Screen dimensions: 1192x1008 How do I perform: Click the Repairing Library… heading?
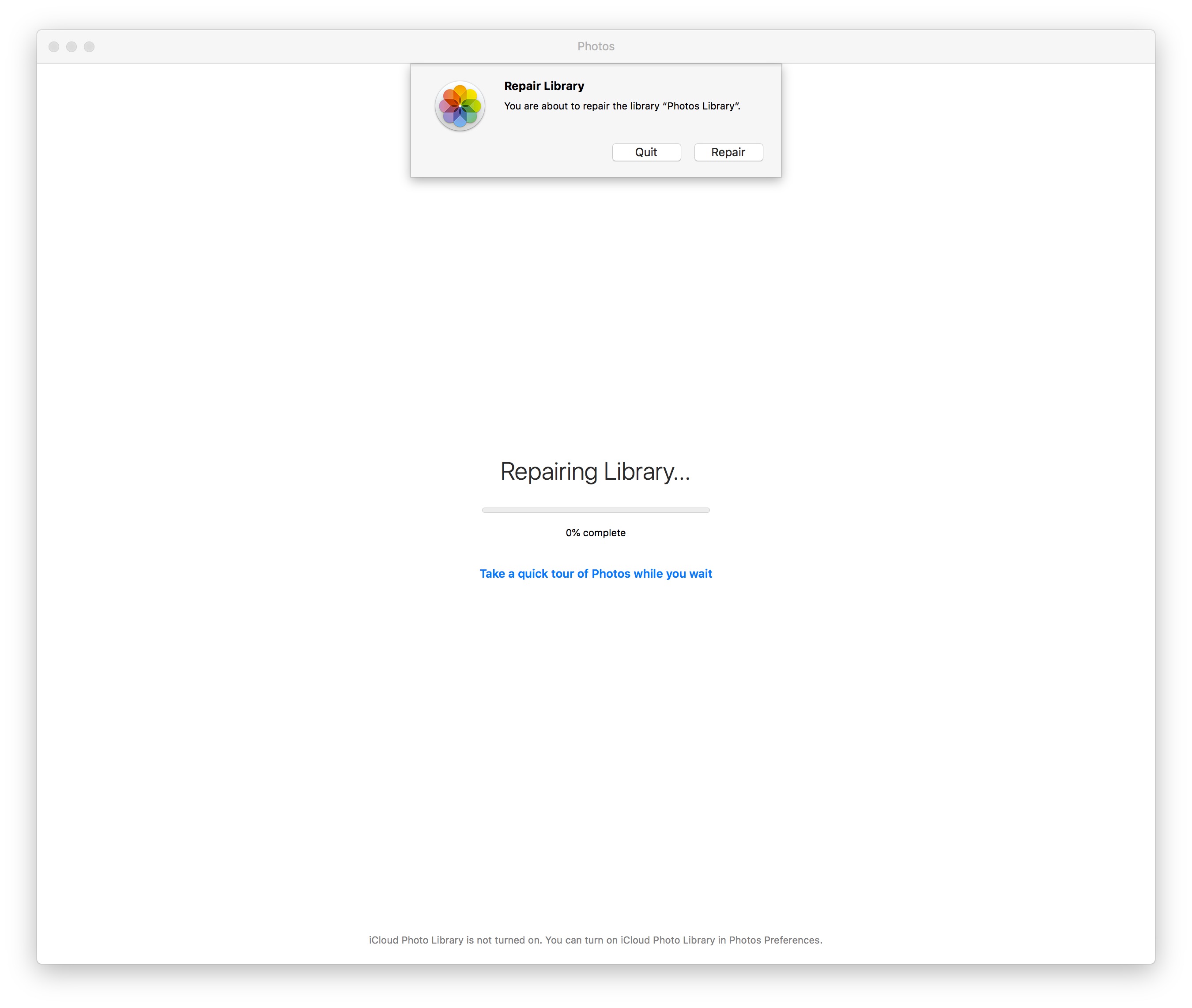595,471
